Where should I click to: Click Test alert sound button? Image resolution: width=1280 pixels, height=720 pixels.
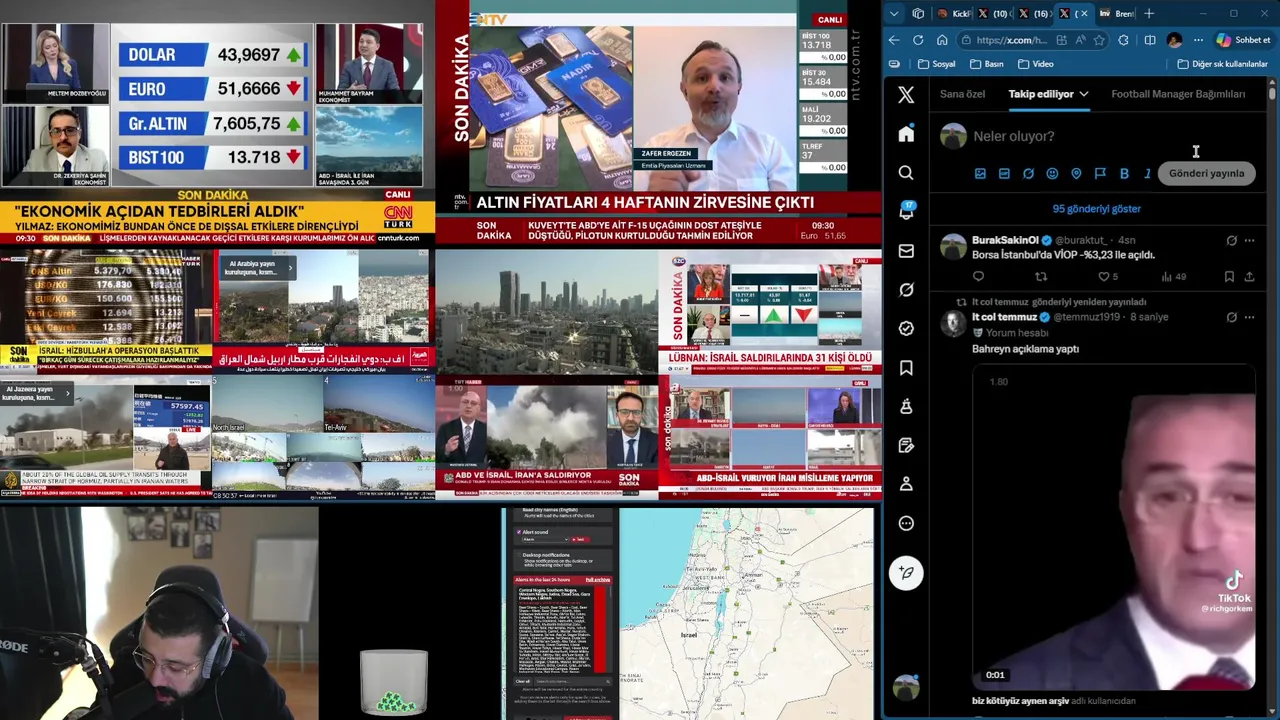pos(579,539)
